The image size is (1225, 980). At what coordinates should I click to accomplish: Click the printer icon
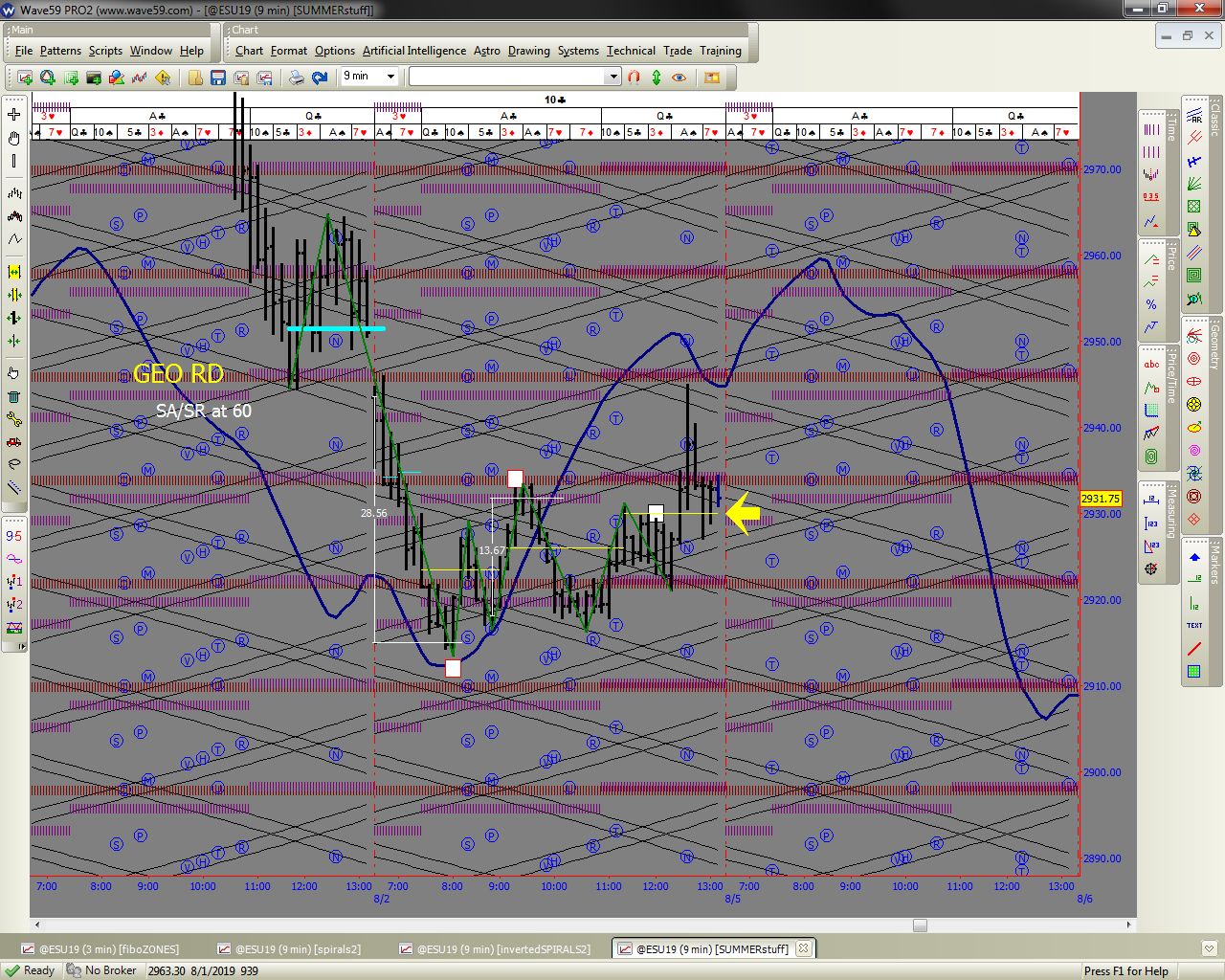coord(297,77)
